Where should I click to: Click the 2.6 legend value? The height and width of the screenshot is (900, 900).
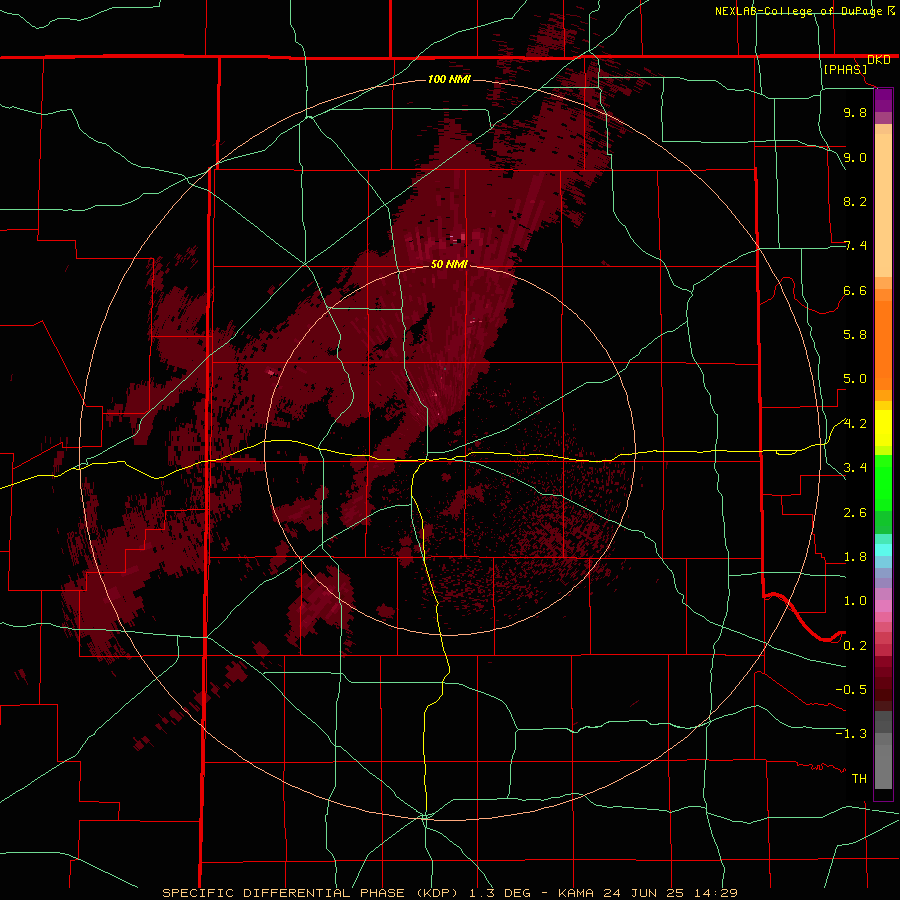coord(855,513)
